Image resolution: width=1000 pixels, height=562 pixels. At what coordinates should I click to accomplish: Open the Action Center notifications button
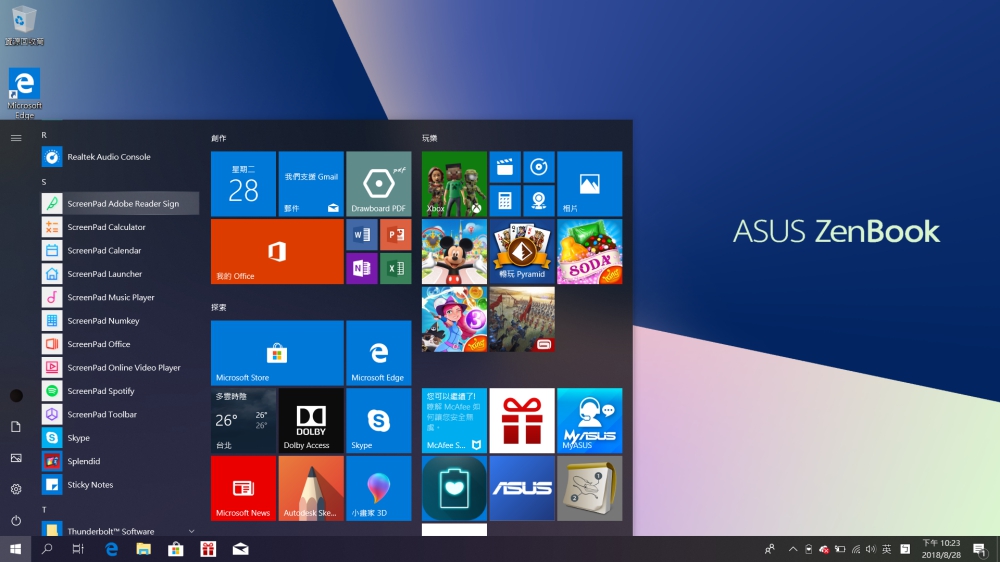[x=979, y=549]
